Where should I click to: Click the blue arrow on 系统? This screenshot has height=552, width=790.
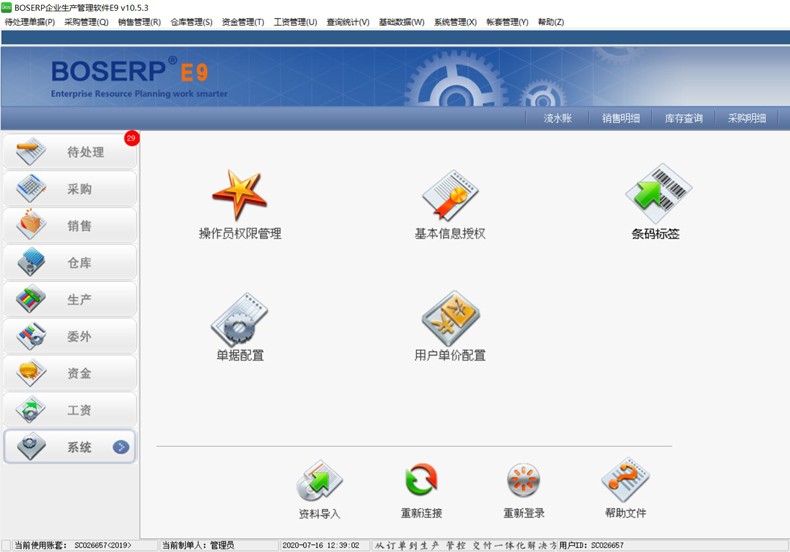pyautogui.click(x=121, y=447)
